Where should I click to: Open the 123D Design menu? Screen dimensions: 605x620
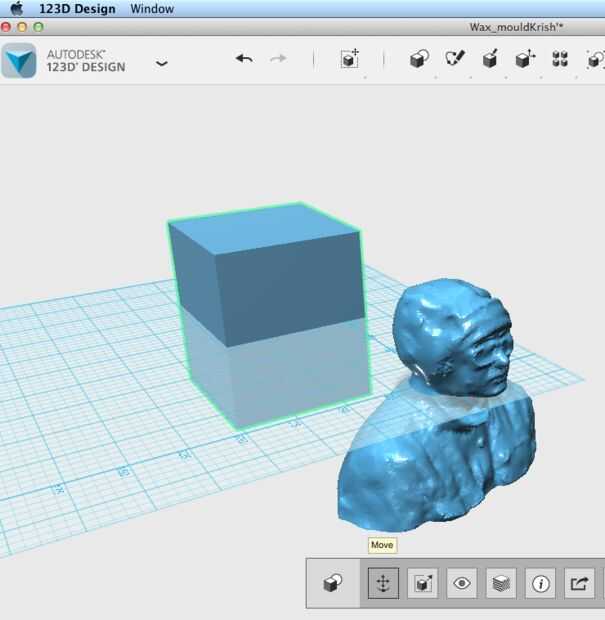pyautogui.click(x=77, y=9)
